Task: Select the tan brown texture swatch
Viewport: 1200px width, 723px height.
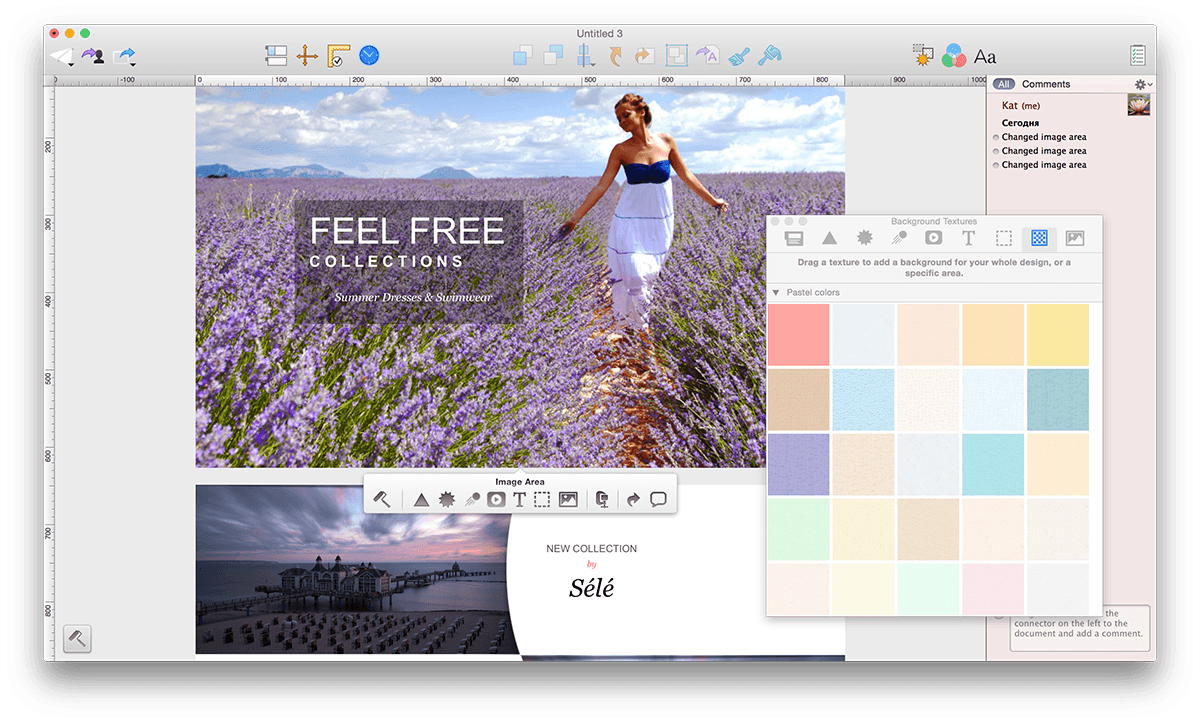Action: click(x=799, y=400)
